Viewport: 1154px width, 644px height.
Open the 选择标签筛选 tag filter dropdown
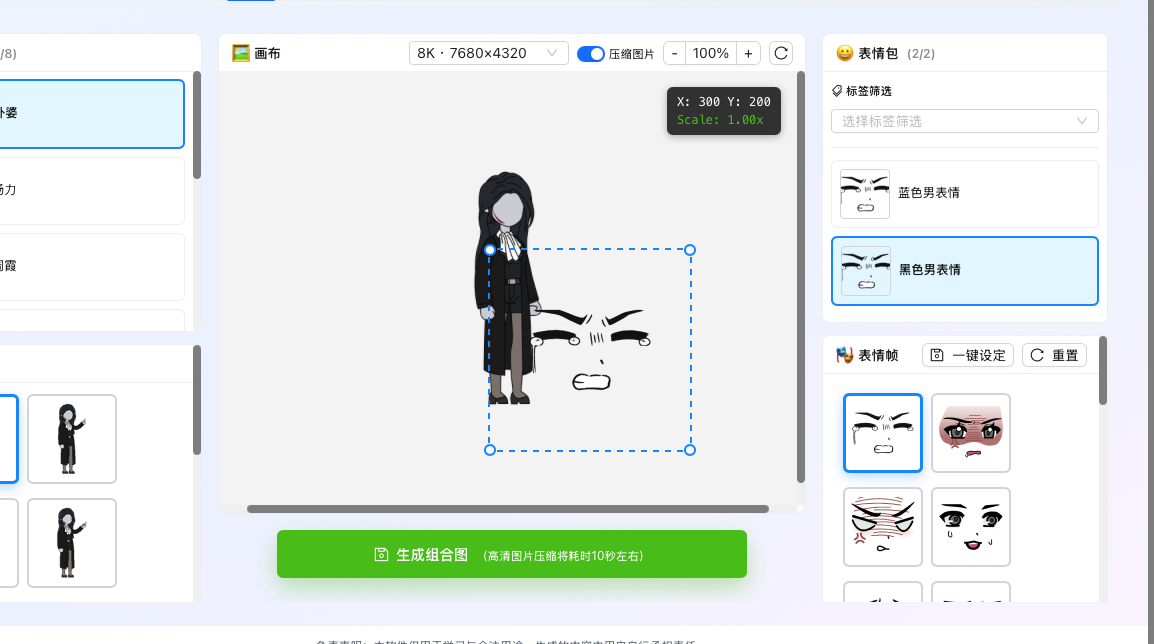coord(964,121)
